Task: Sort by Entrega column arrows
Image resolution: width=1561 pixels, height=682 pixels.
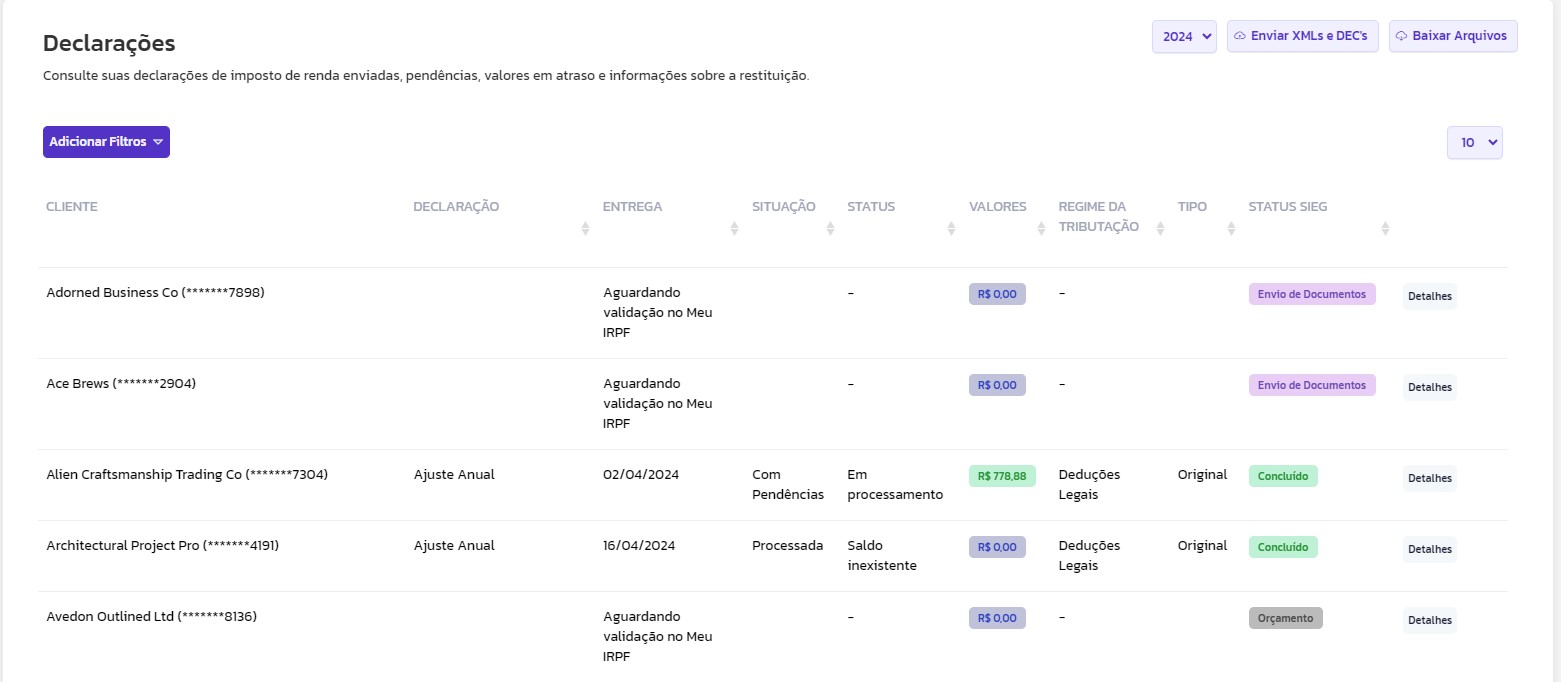Action: click(x=734, y=228)
